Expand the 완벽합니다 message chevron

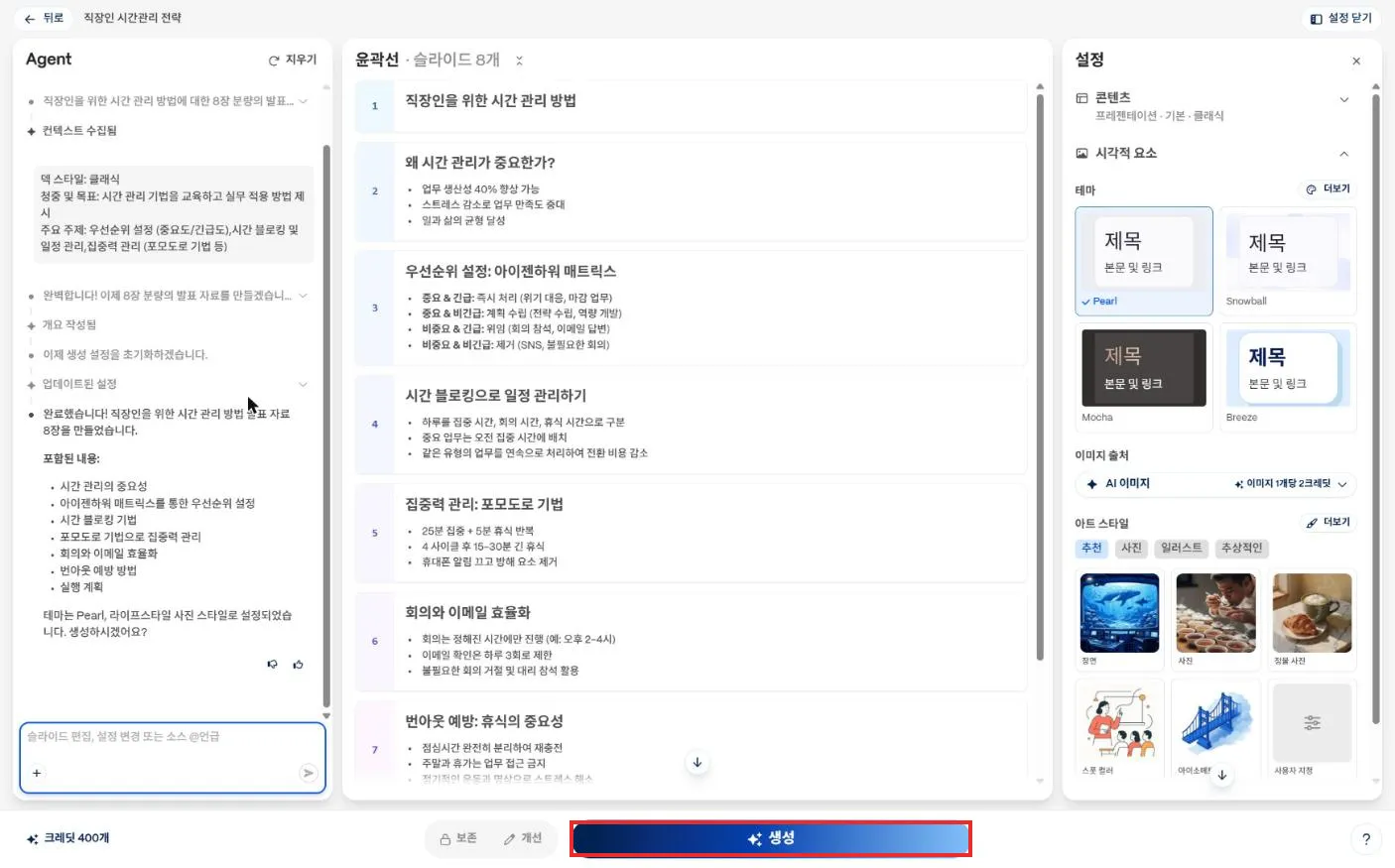[x=304, y=296]
